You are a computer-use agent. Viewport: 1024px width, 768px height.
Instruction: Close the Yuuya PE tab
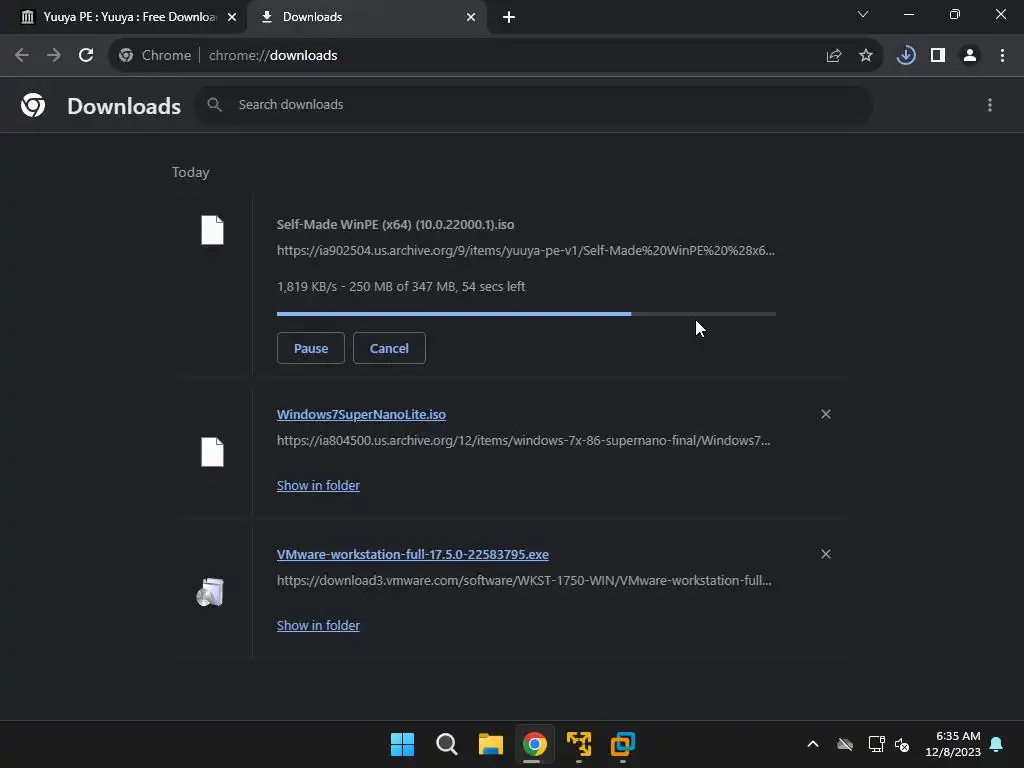232,17
